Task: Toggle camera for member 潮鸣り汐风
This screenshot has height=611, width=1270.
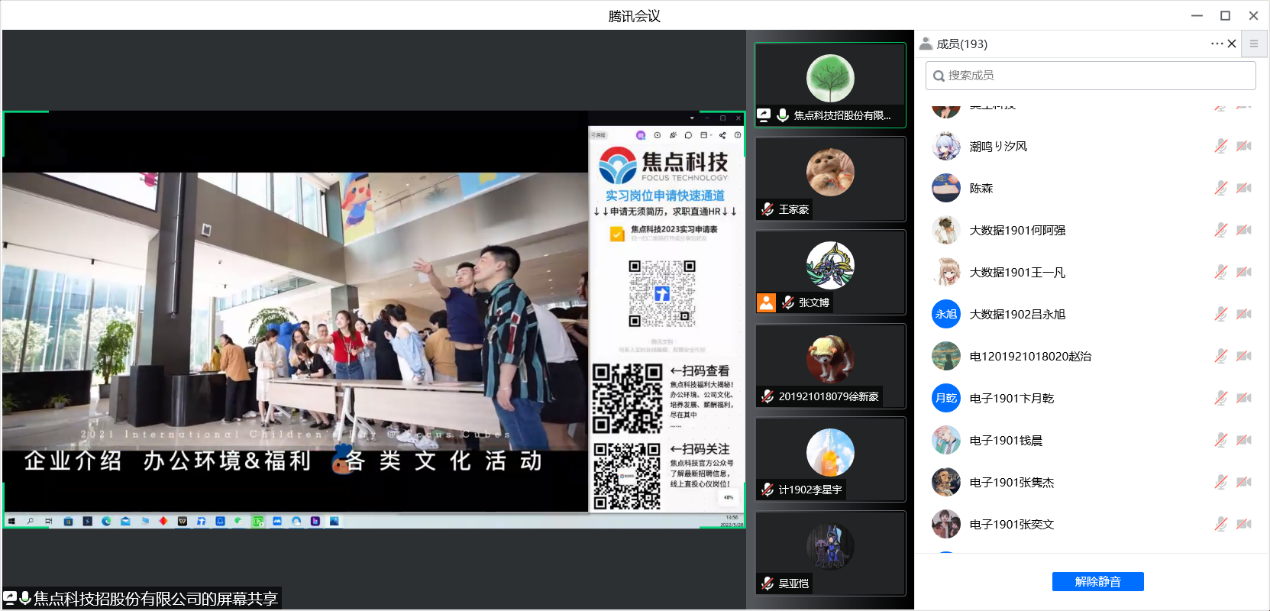Action: click(x=1243, y=146)
